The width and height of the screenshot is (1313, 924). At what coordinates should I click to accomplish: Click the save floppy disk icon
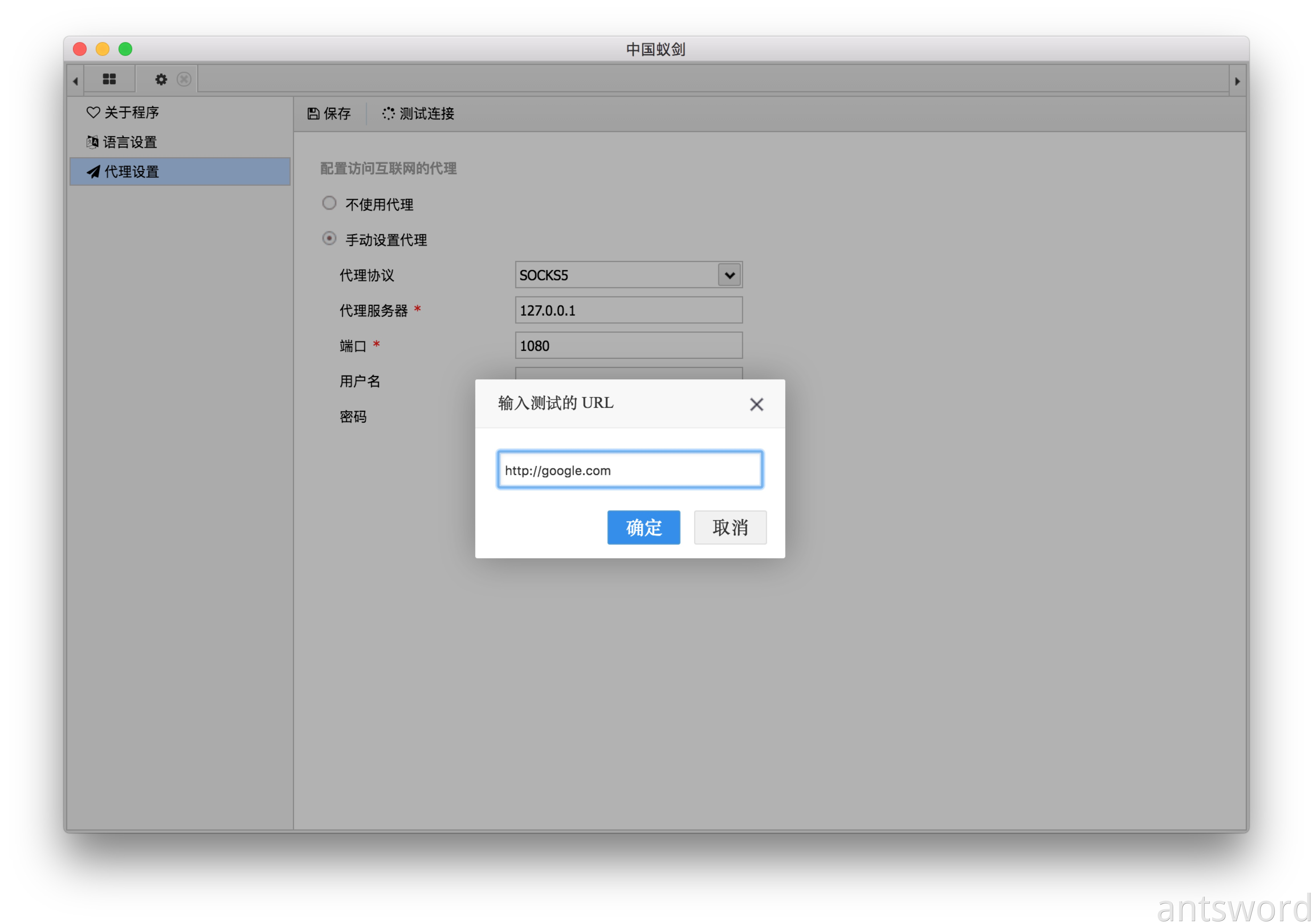coord(313,114)
